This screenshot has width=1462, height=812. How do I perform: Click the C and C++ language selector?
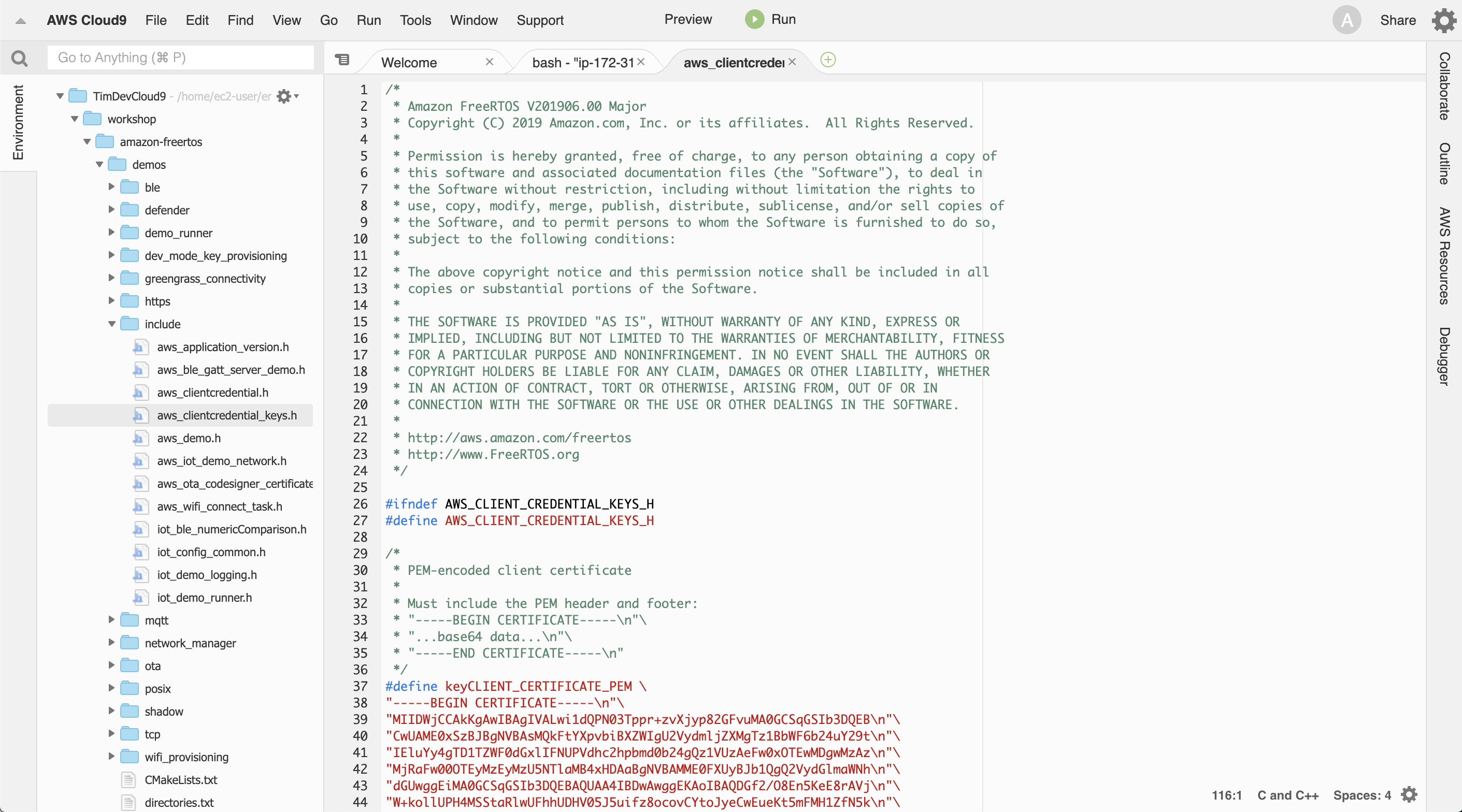point(1288,795)
